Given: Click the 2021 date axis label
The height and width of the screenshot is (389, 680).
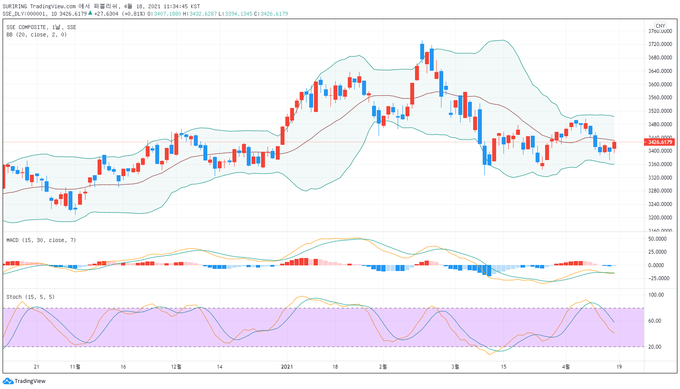Looking at the screenshot, I should point(287,367).
